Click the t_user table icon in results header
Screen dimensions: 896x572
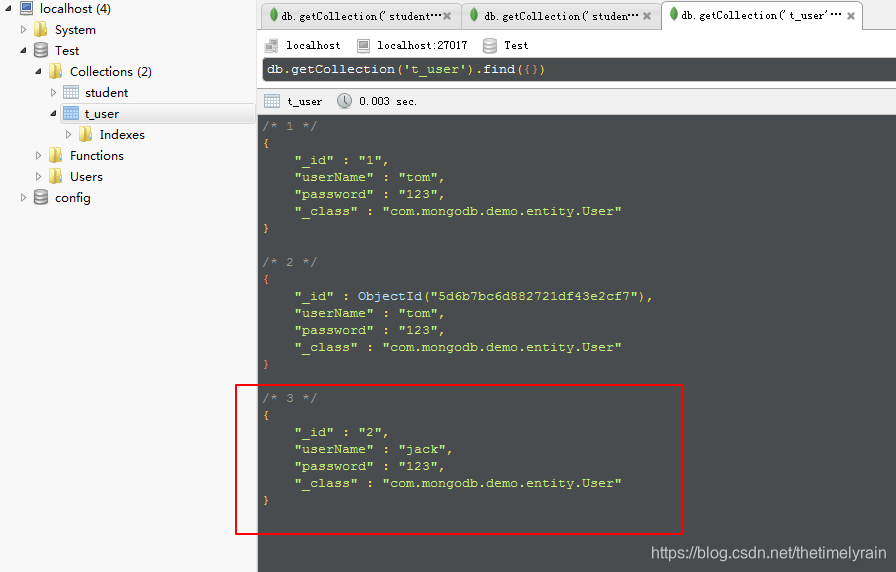pos(272,101)
